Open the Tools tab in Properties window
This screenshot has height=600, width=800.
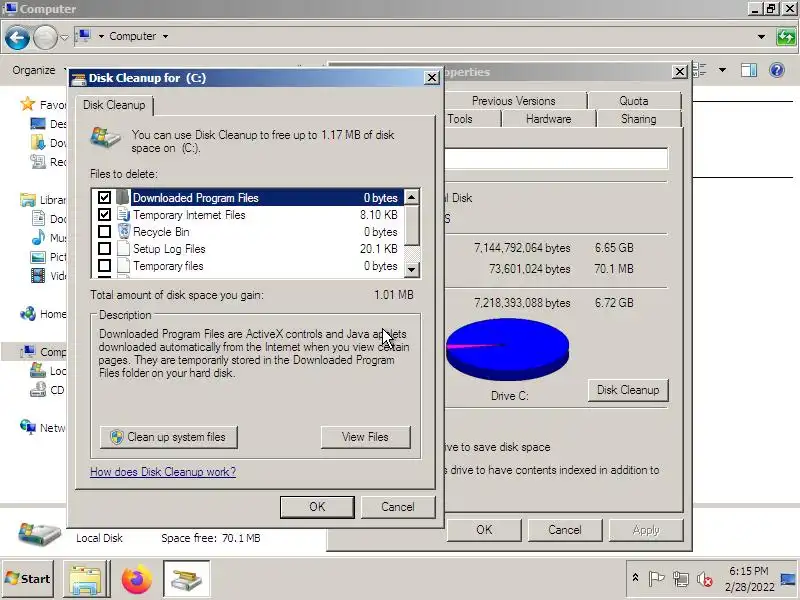pyautogui.click(x=460, y=119)
